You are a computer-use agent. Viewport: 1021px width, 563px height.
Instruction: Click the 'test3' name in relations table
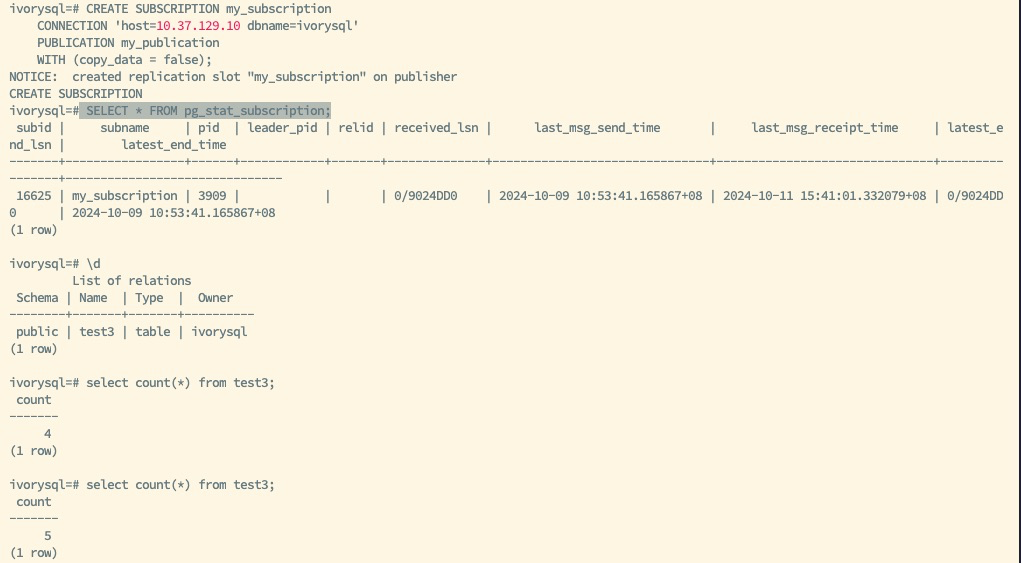(x=97, y=331)
